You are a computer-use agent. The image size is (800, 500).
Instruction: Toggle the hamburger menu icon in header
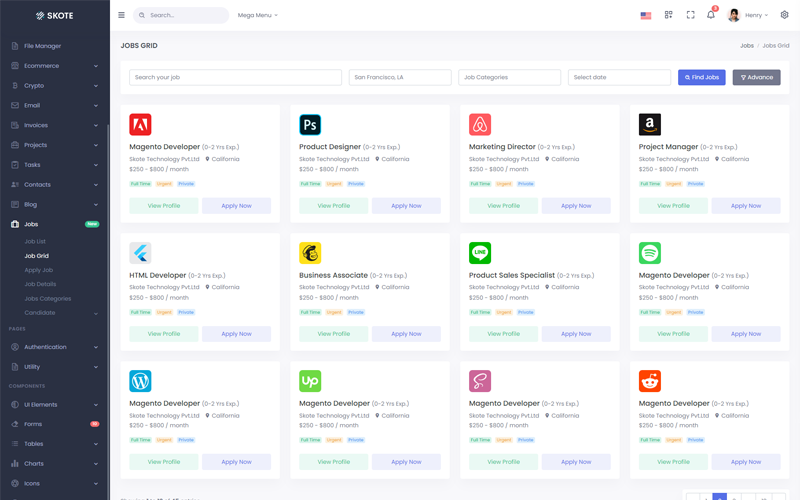pos(121,15)
